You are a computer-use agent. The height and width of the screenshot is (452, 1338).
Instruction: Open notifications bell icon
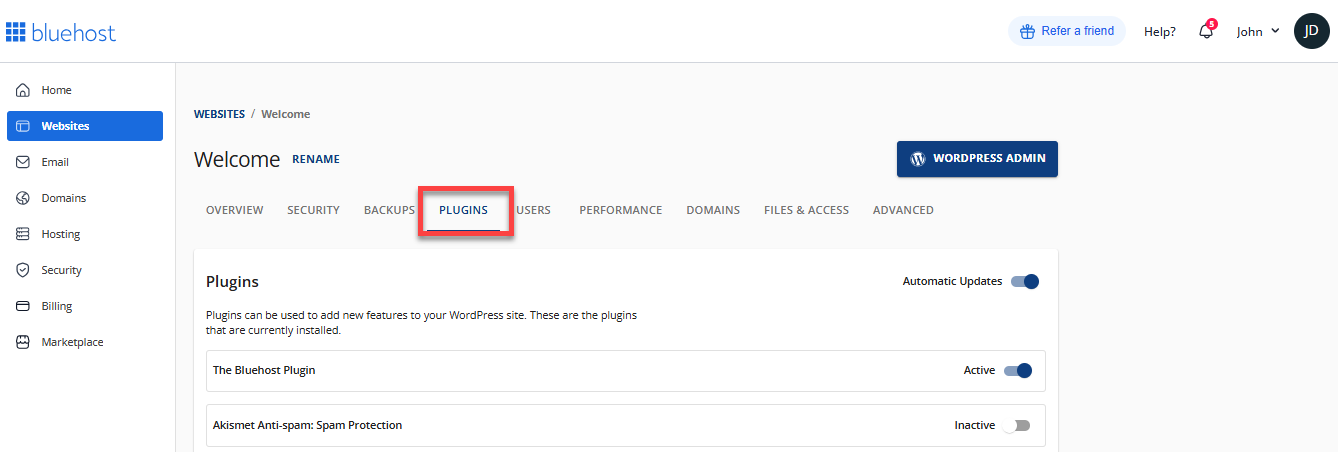[1206, 31]
